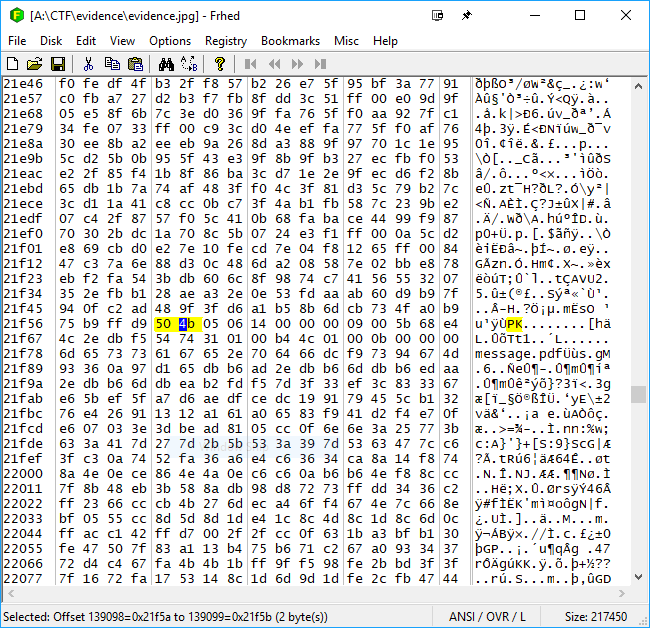Image resolution: width=650 pixels, height=628 pixels.
Task: Save the file using the floppy disk icon
Action: click(x=57, y=64)
